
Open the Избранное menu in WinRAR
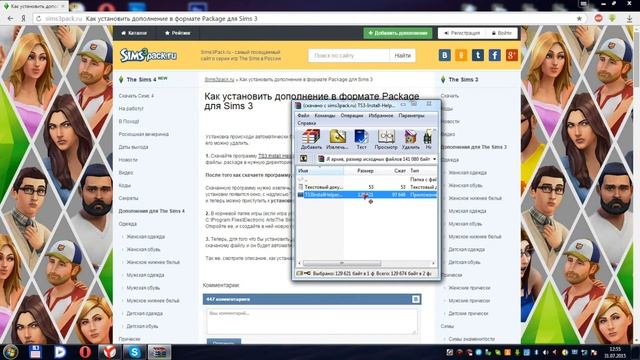(381, 116)
